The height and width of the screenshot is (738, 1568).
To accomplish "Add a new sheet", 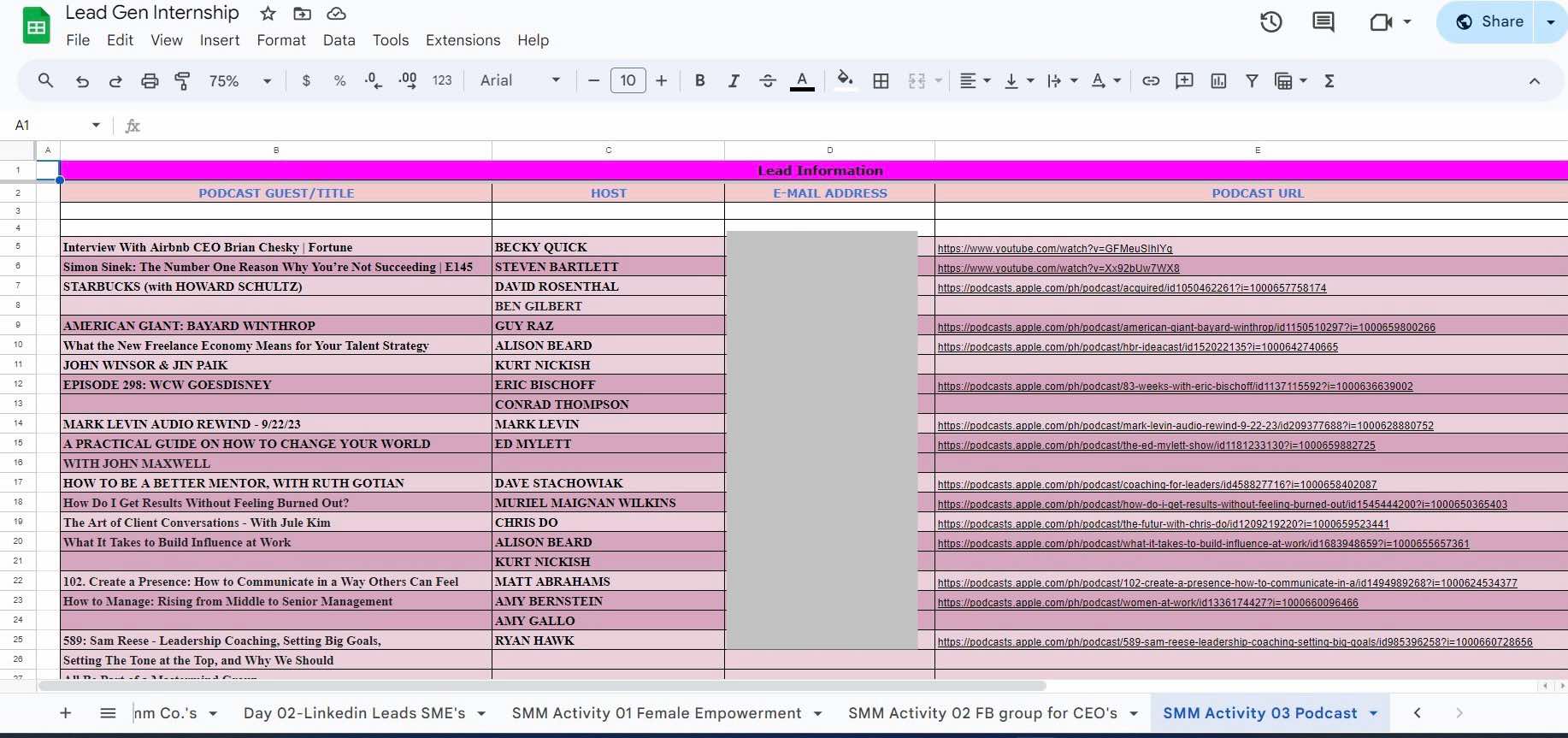I will tap(65, 713).
